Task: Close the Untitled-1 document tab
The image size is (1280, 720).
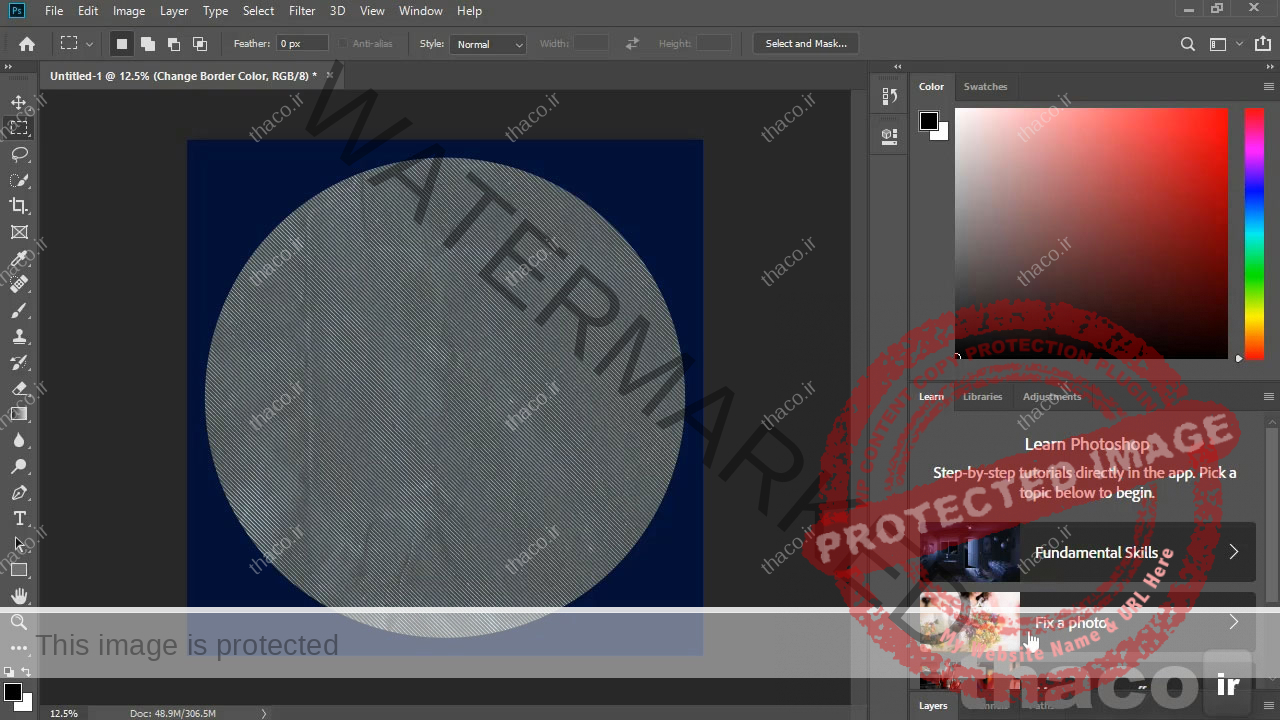Action: coord(329,75)
